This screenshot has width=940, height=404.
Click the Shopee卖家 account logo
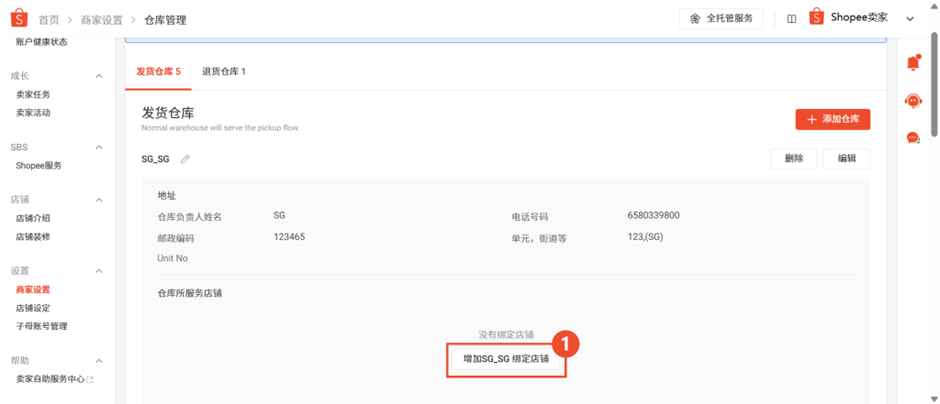[x=817, y=17]
